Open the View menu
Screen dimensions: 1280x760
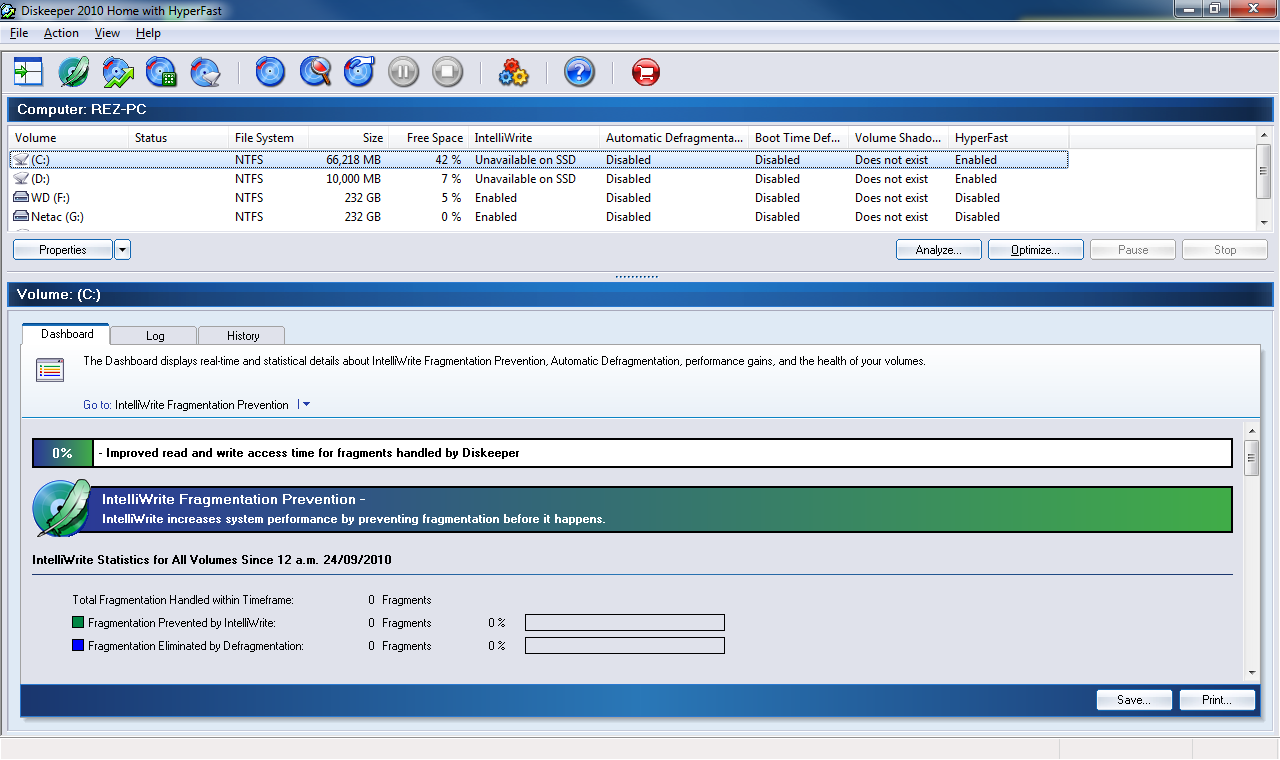(107, 33)
